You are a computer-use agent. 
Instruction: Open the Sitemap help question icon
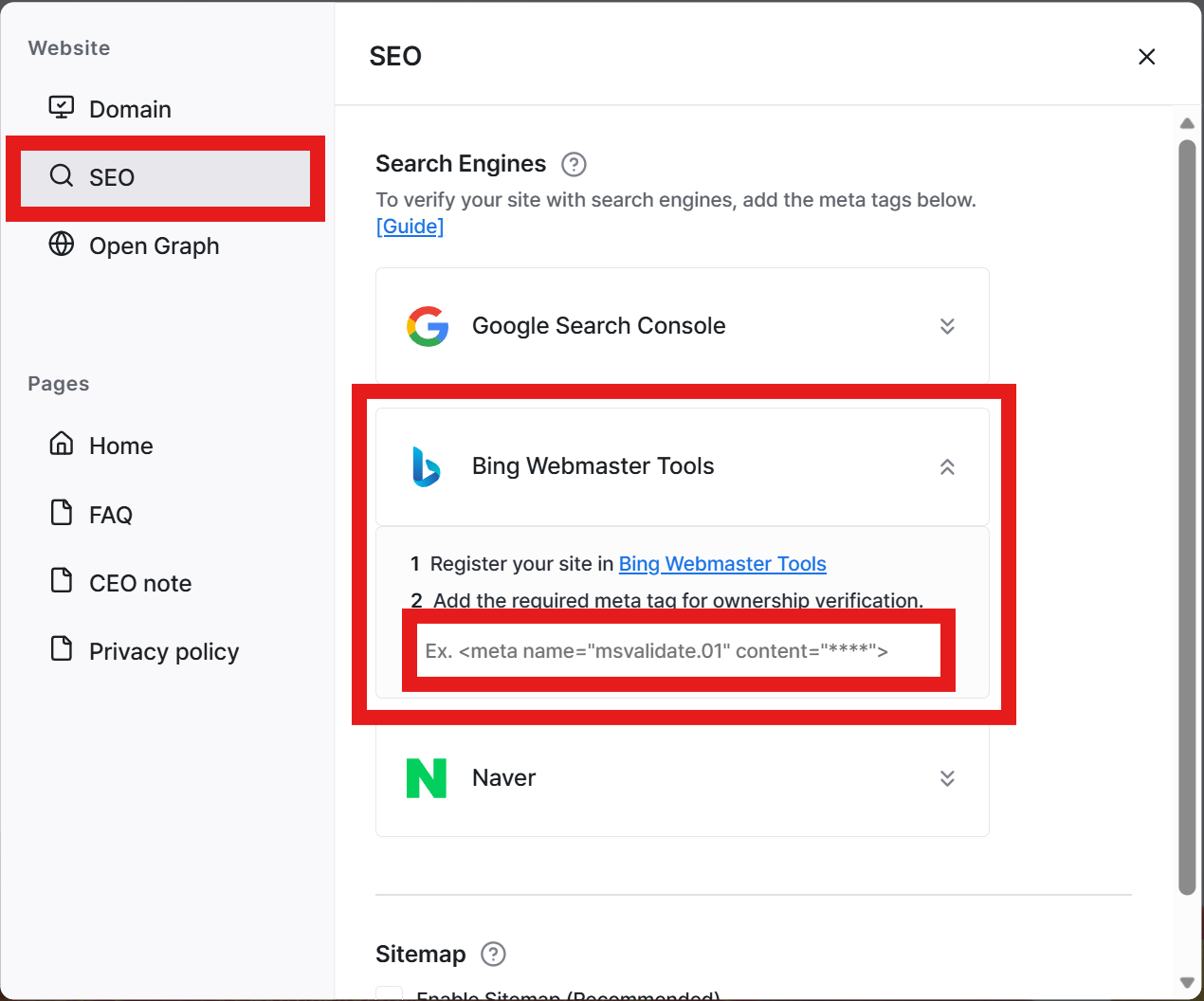[493, 954]
